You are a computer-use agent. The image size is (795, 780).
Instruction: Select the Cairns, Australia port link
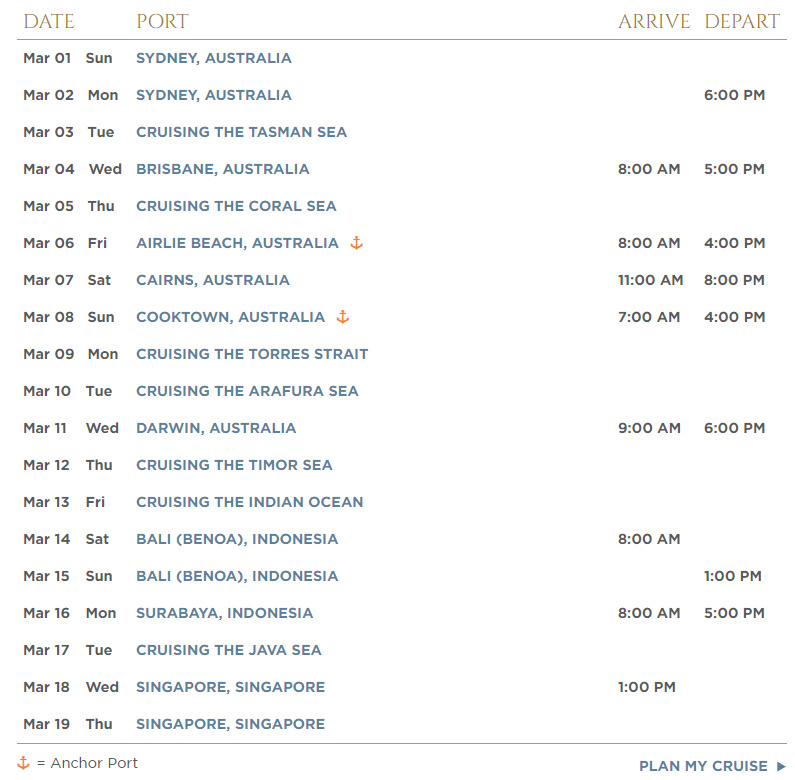(x=212, y=280)
